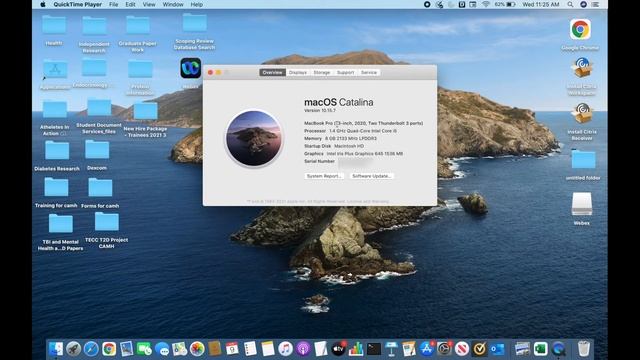
Task: Open QuickTime Player in the dock
Action: pyautogui.click(x=558, y=349)
